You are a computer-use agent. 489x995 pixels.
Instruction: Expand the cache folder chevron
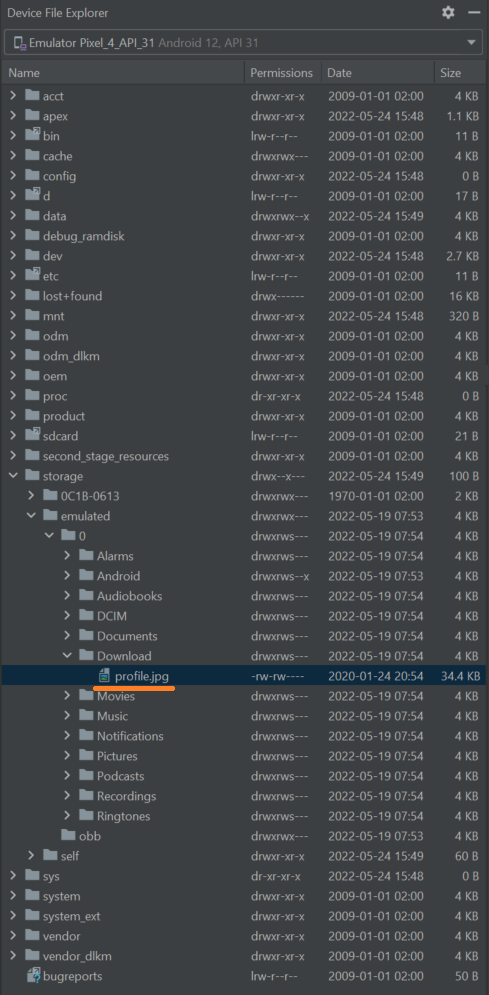13,156
